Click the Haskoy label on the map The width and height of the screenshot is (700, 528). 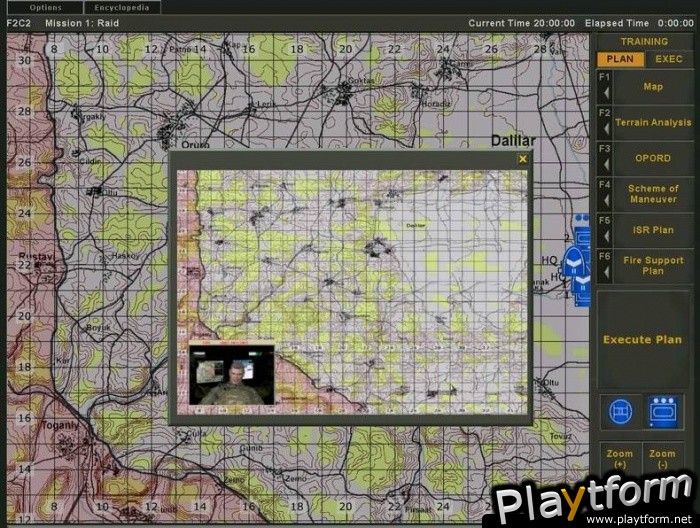(x=125, y=256)
